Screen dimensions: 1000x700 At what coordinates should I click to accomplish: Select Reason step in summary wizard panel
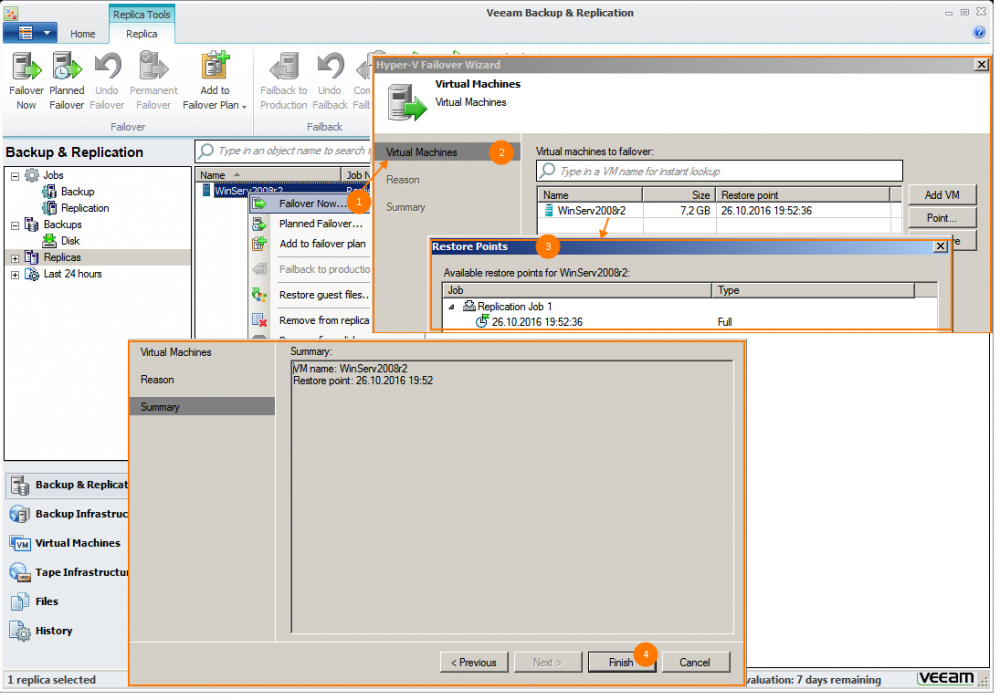(157, 380)
